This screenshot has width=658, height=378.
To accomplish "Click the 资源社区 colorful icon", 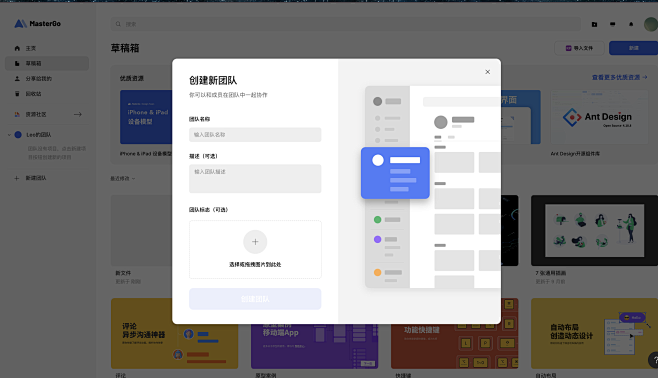I will click(x=17, y=114).
